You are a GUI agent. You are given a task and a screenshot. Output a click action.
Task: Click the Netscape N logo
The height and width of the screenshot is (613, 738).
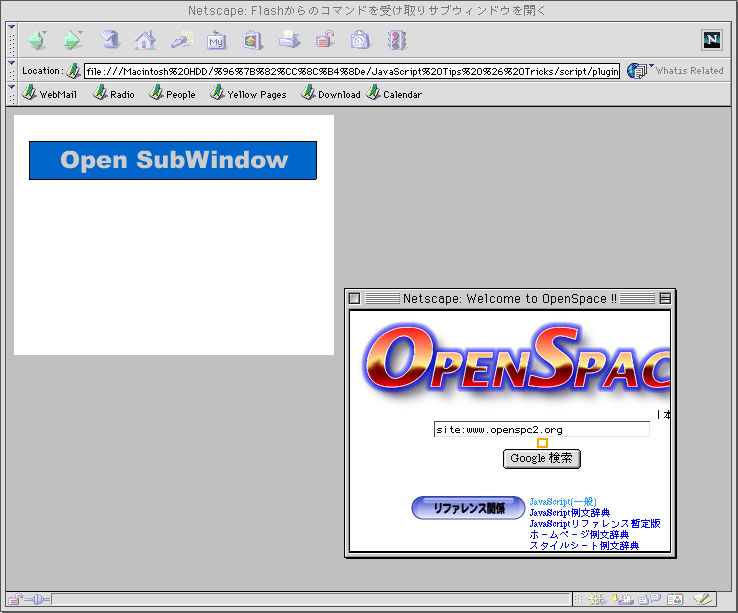point(712,40)
